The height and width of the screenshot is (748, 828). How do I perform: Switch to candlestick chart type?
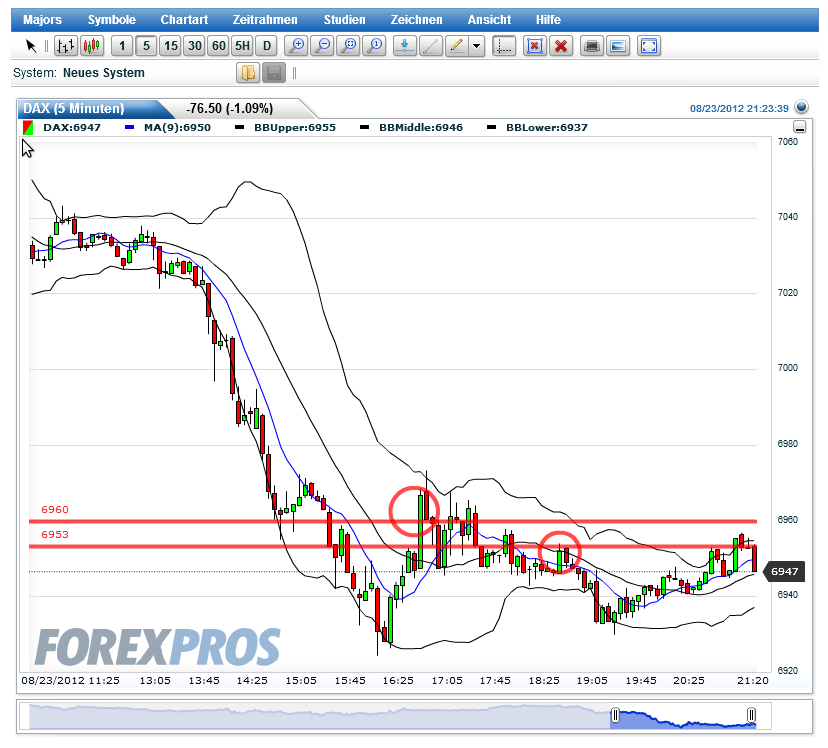pos(92,46)
